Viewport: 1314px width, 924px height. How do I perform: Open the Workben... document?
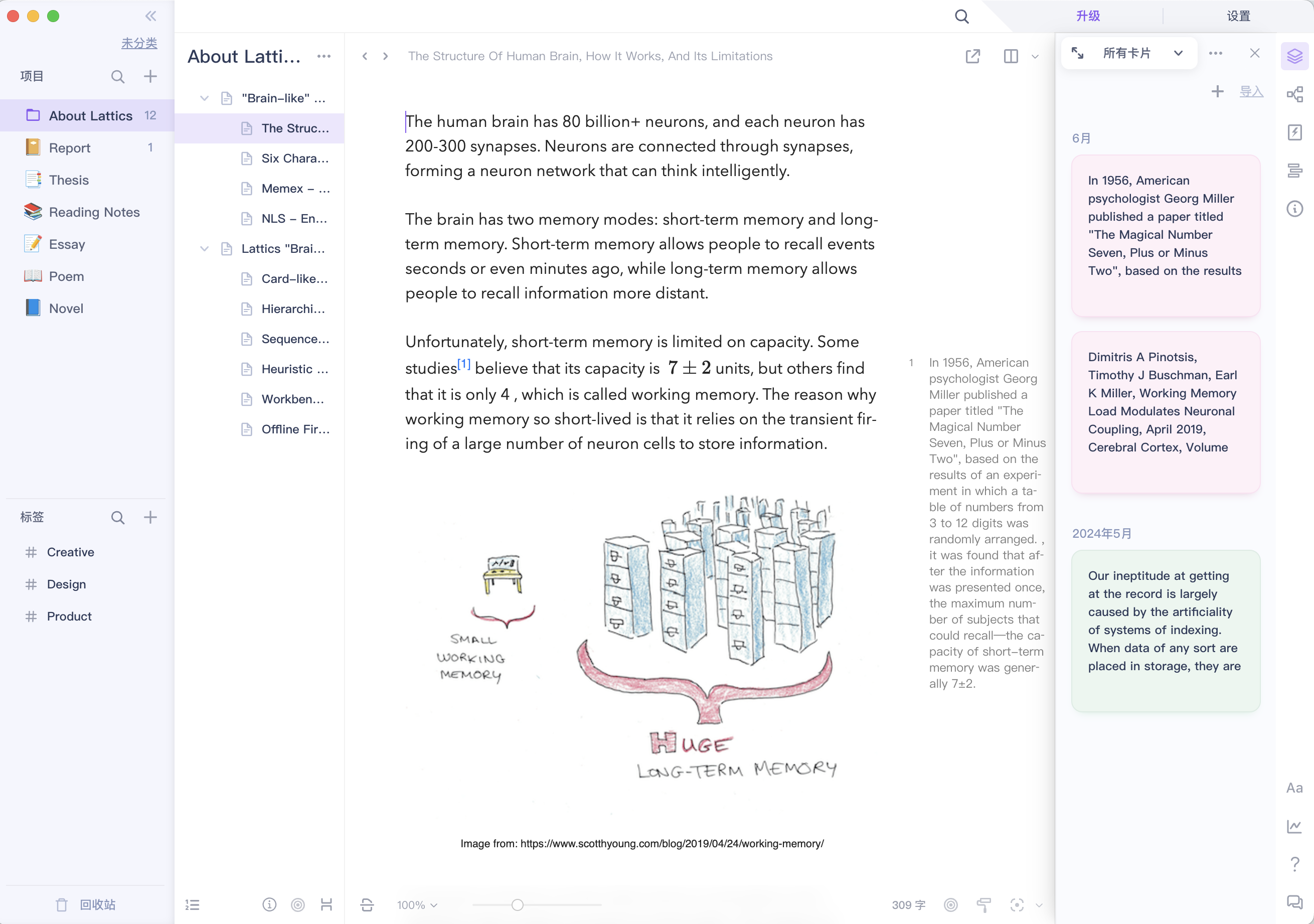pyautogui.click(x=259, y=399)
